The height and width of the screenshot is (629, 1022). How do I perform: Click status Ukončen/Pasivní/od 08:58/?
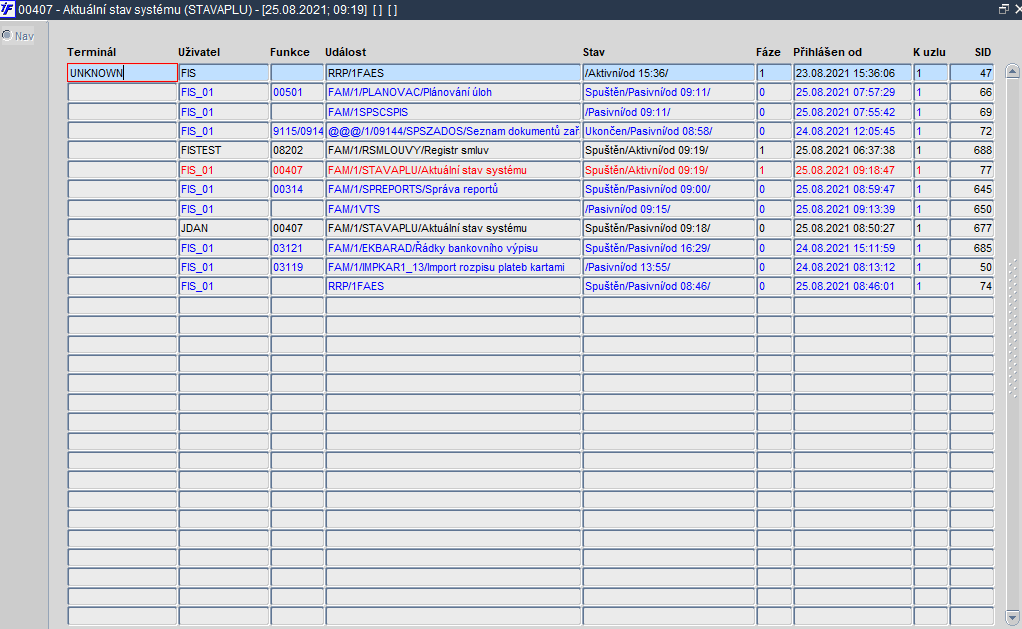[668, 131]
